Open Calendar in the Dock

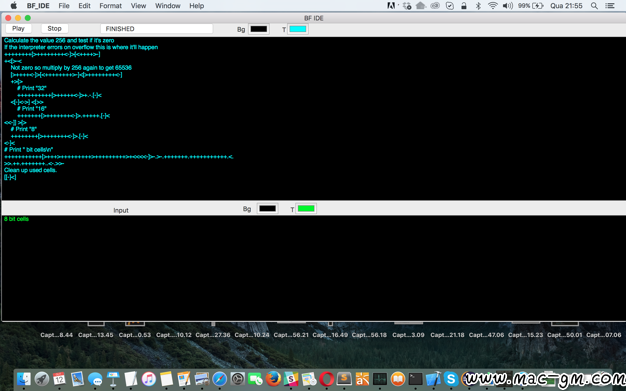(x=59, y=378)
